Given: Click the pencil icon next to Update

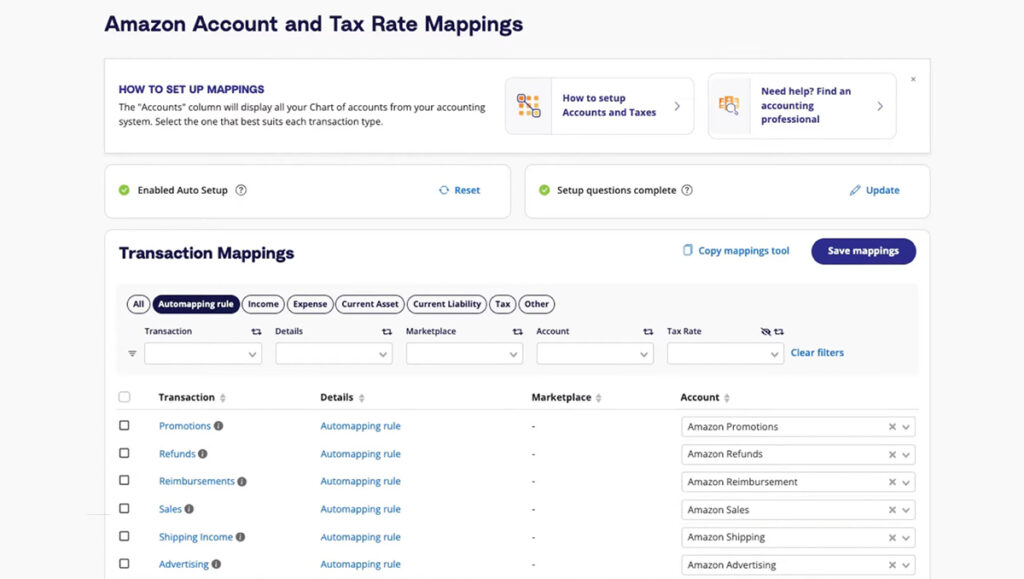Looking at the screenshot, I should (856, 190).
